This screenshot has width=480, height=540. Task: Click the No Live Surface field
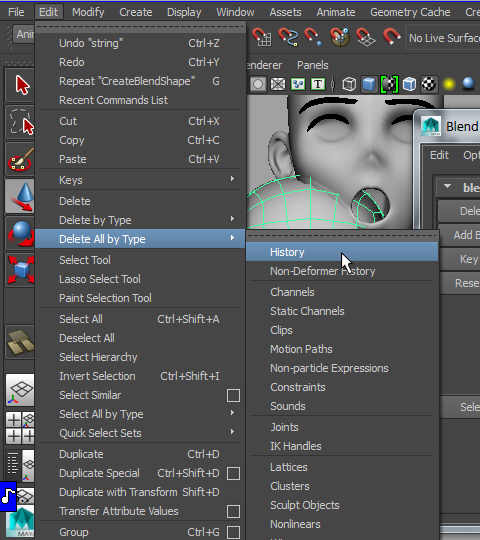click(x=443, y=38)
